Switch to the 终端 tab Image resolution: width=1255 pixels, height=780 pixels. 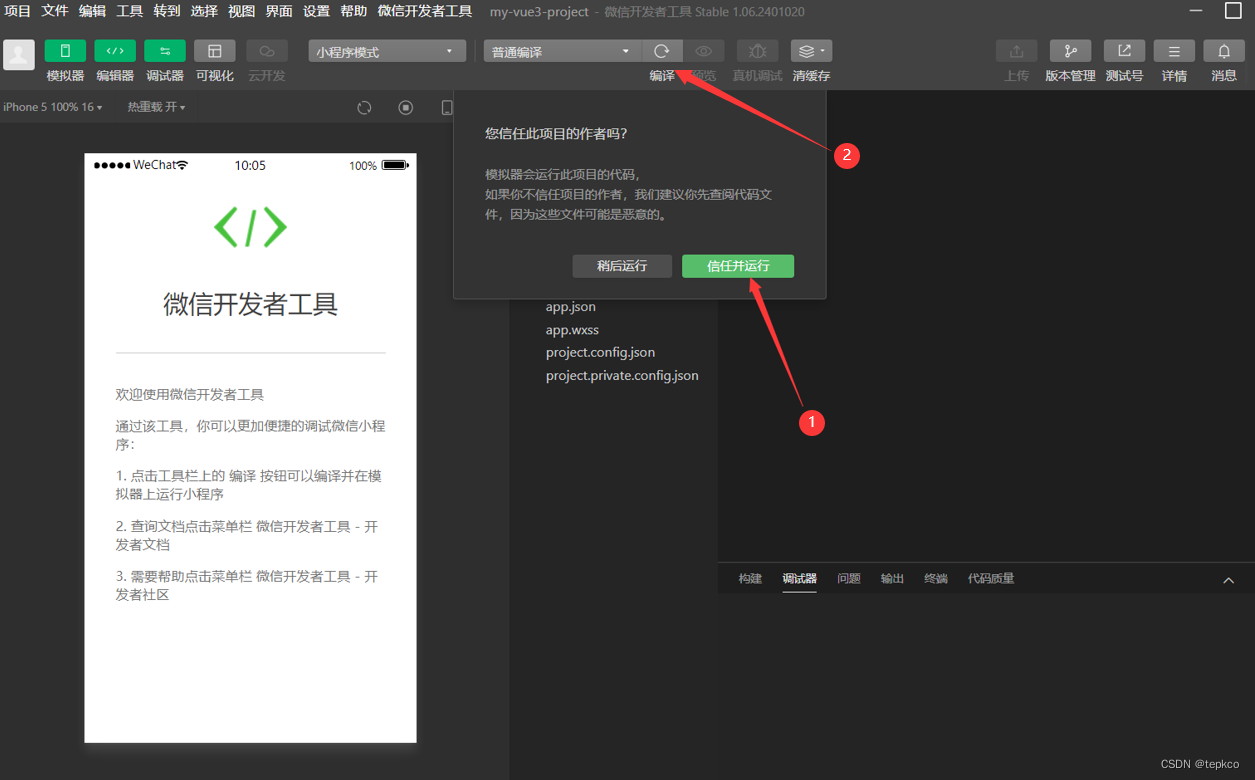coord(936,578)
